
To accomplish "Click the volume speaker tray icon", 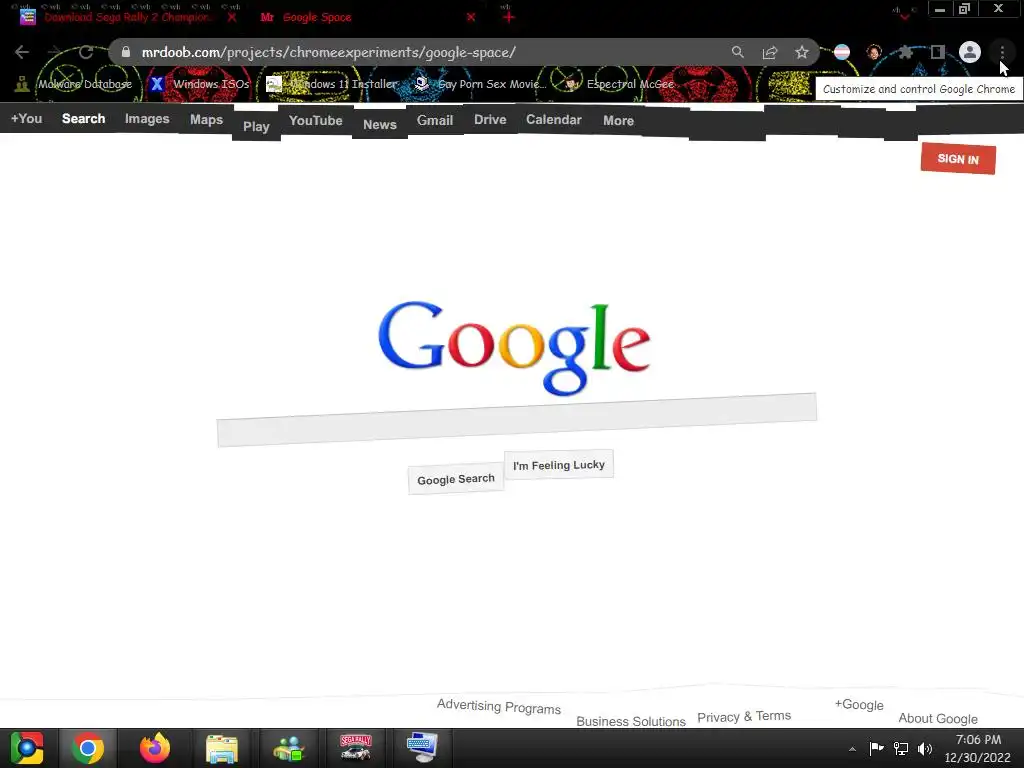I will (x=925, y=748).
